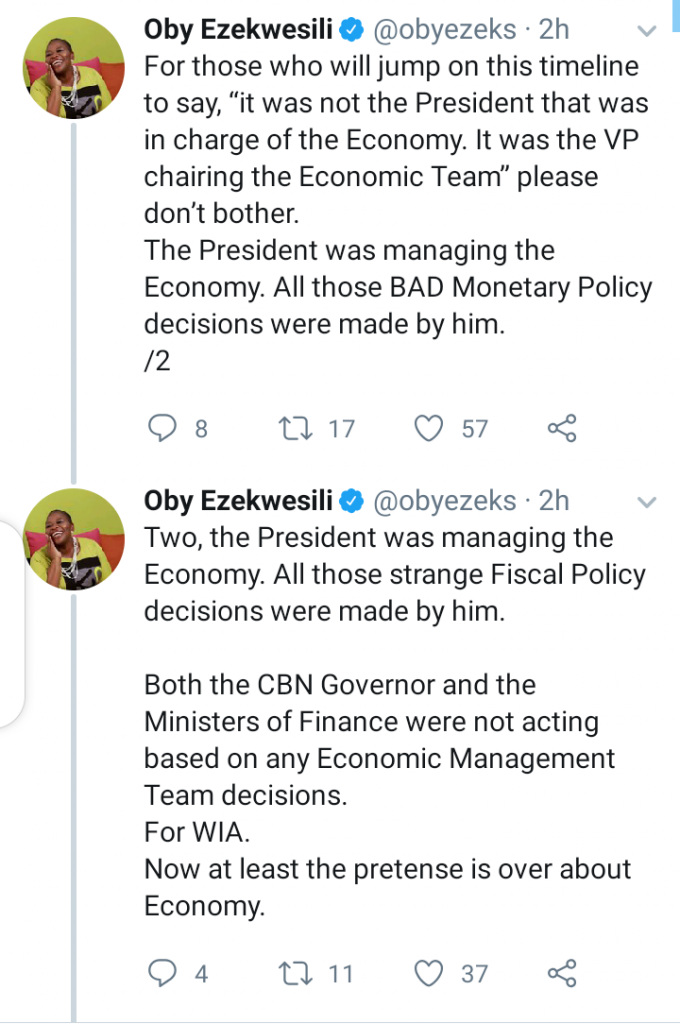This screenshot has height=1024, width=680.
Task: Open the tweet text about BAD Monetary Policy
Action: 397,288
